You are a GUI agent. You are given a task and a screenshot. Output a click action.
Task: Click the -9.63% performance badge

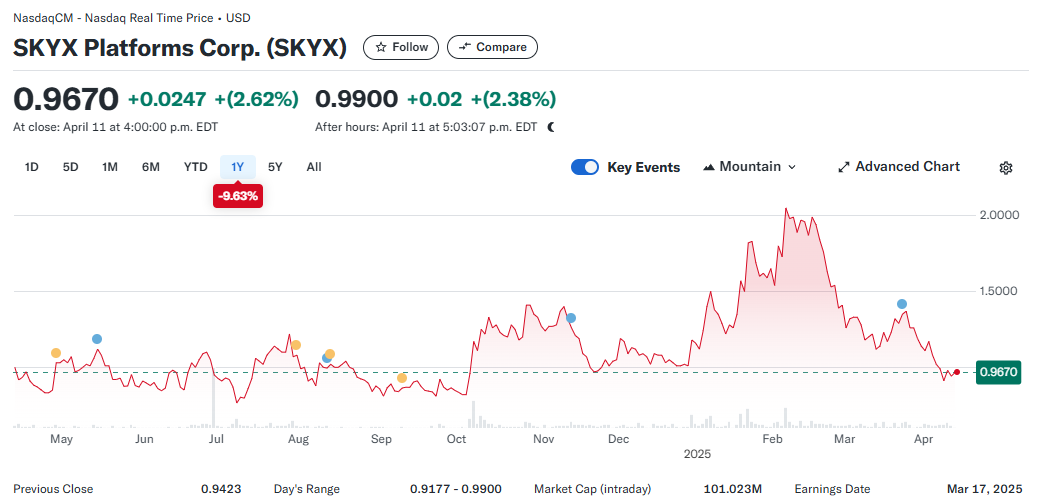point(238,197)
